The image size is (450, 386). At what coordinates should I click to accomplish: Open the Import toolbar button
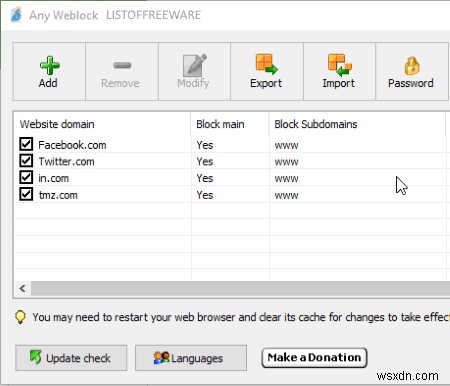point(339,71)
